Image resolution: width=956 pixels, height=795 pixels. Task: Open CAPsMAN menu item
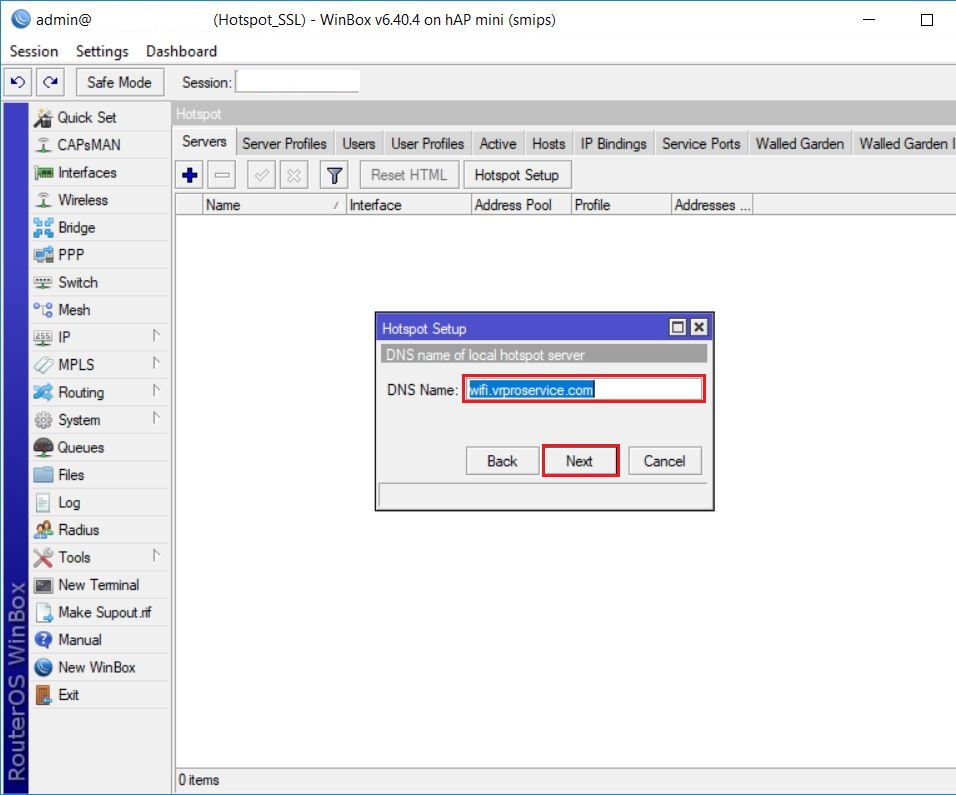pyautogui.click(x=100, y=144)
